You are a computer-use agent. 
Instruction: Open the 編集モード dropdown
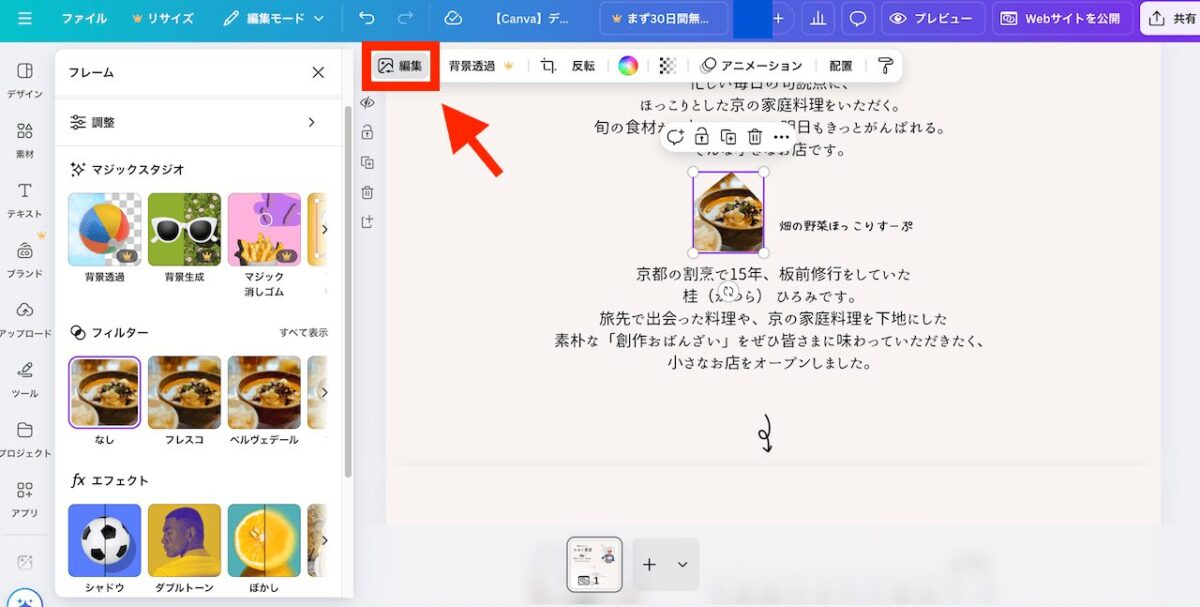pos(274,19)
